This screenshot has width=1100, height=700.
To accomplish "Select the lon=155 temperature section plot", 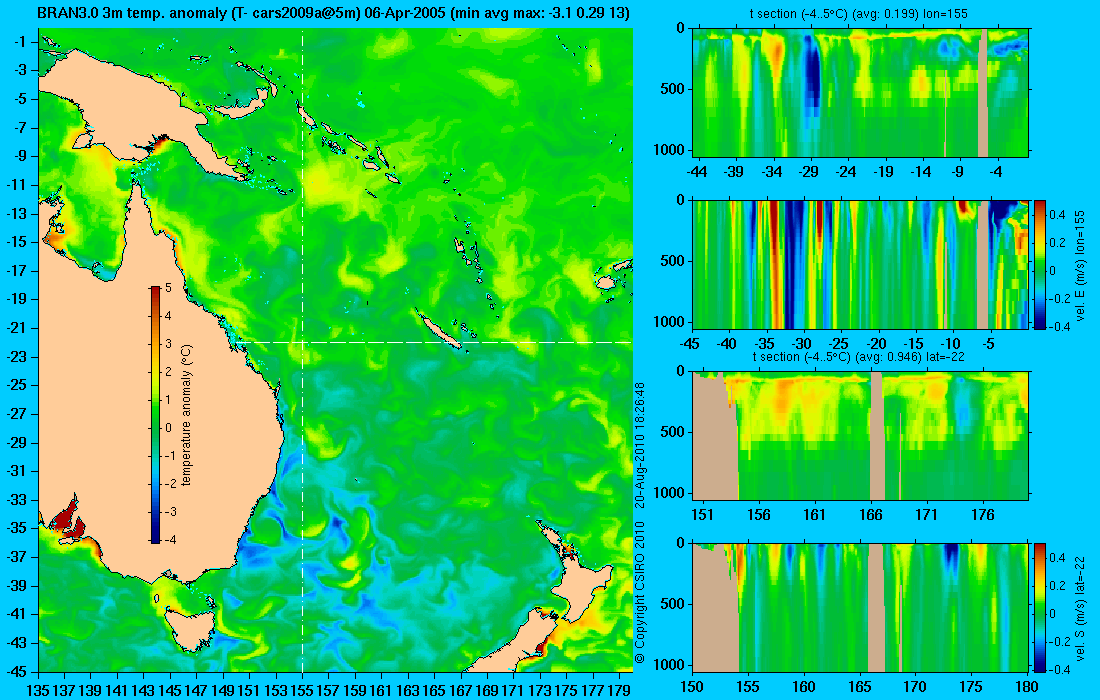I will 861,93.
